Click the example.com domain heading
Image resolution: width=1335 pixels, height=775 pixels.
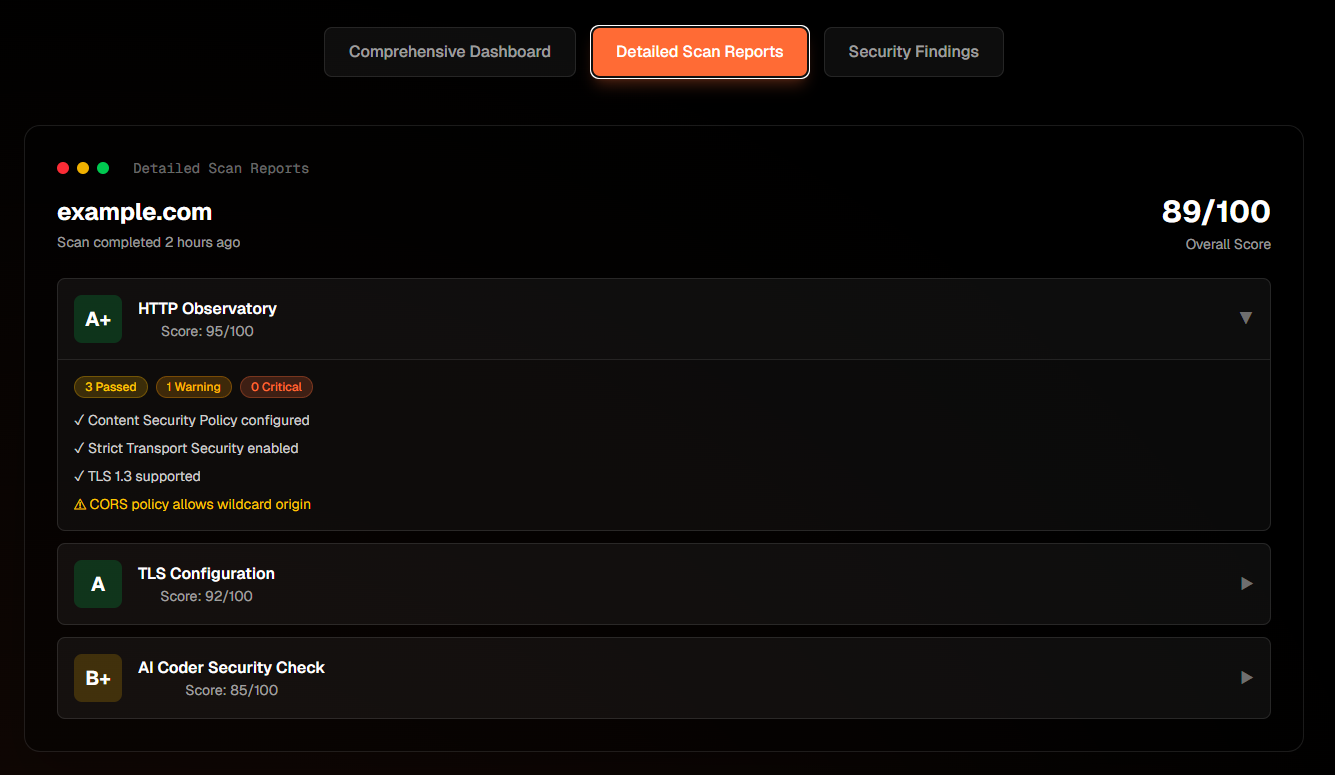134,212
